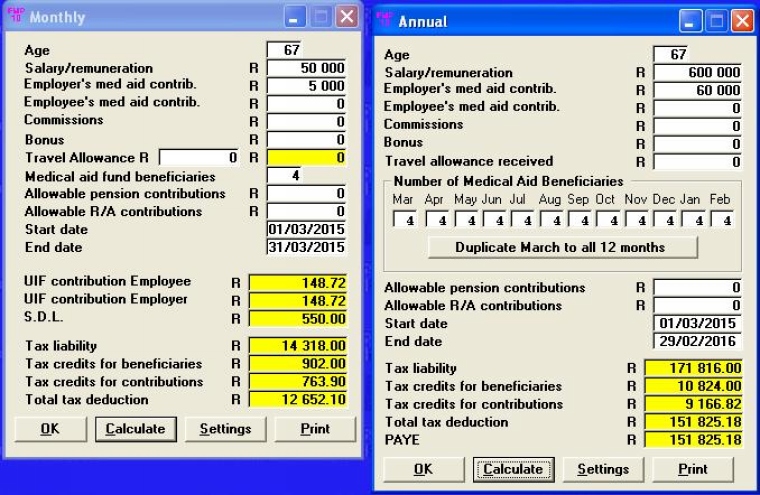Click Employer's med aid contrib. field in Annual
The width and height of the screenshot is (760, 495).
point(697,90)
